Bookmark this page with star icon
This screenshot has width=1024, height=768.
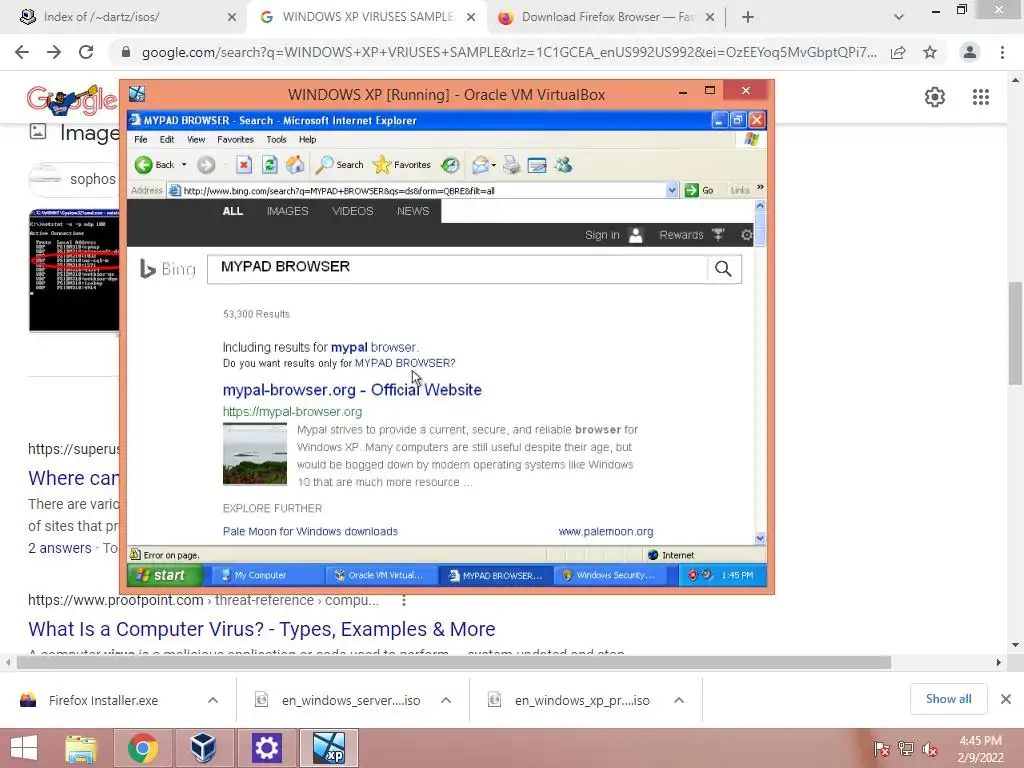[x=930, y=52]
